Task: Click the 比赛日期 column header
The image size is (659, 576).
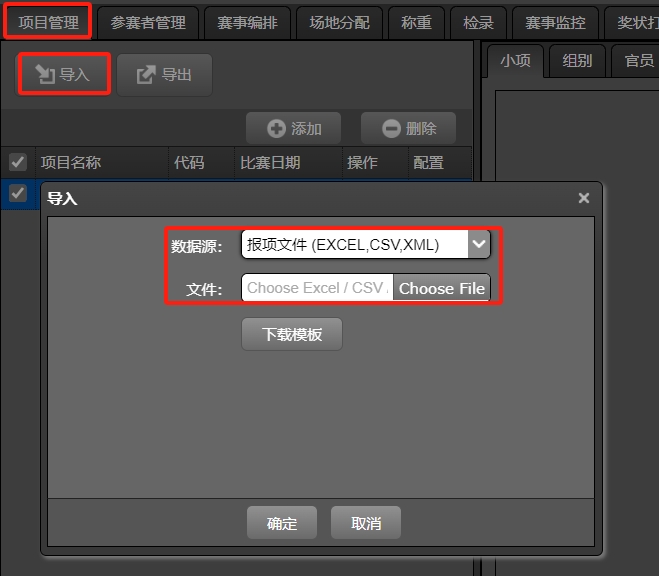Action: (270, 163)
